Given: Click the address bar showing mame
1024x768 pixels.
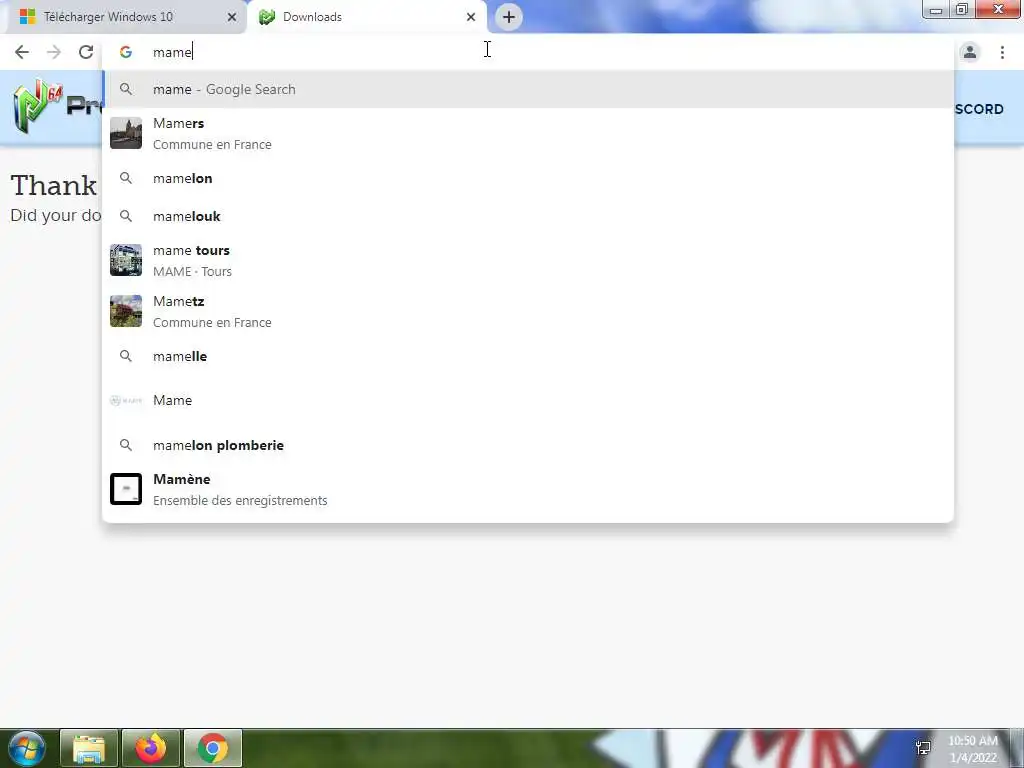Looking at the screenshot, I should click(528, 52).
